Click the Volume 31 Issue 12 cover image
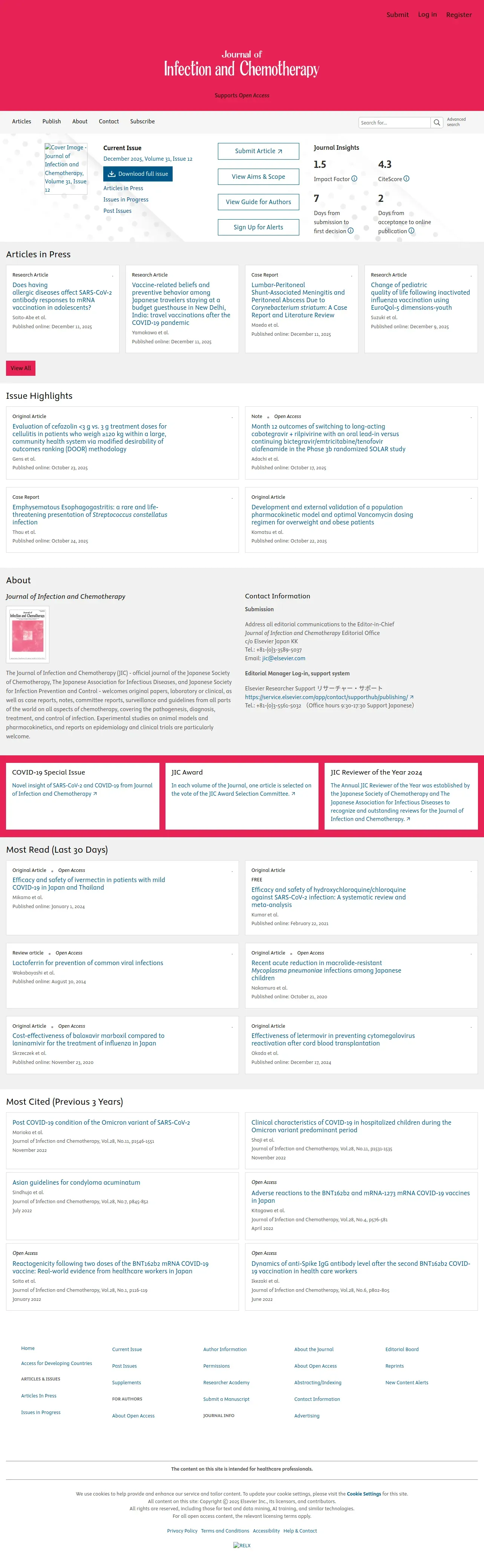 66,169
